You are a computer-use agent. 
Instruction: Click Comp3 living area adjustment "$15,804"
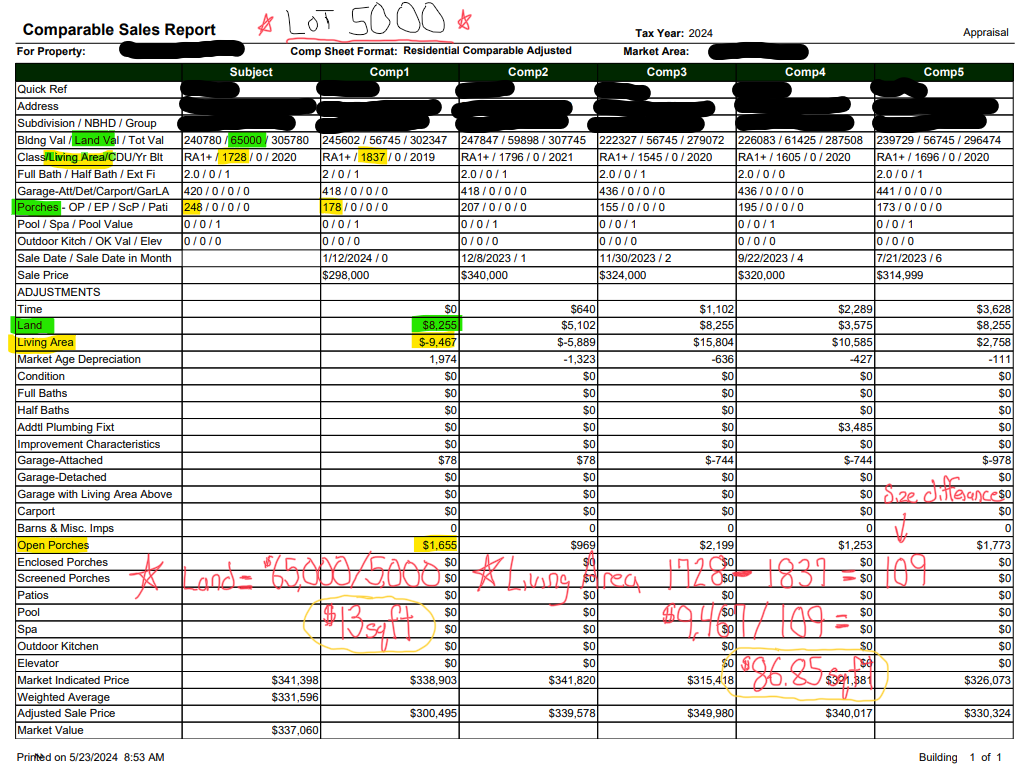point(714,342)
